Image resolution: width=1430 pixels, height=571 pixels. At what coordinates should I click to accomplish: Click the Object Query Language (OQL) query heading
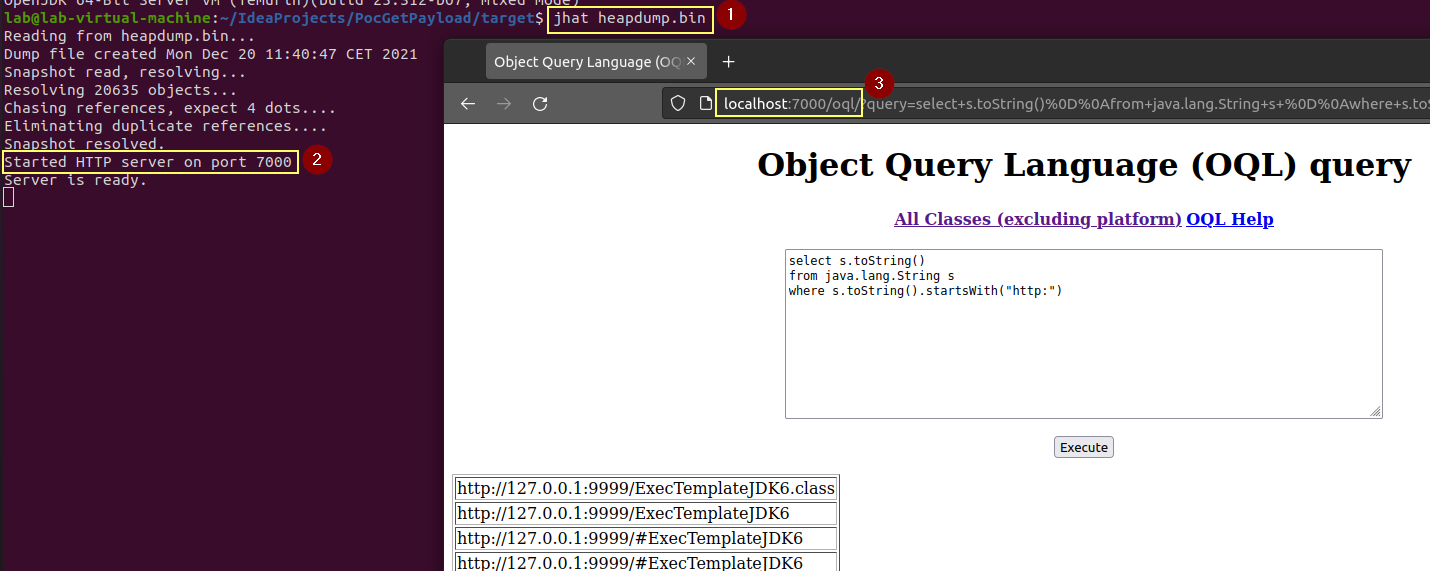(1084, 164)
